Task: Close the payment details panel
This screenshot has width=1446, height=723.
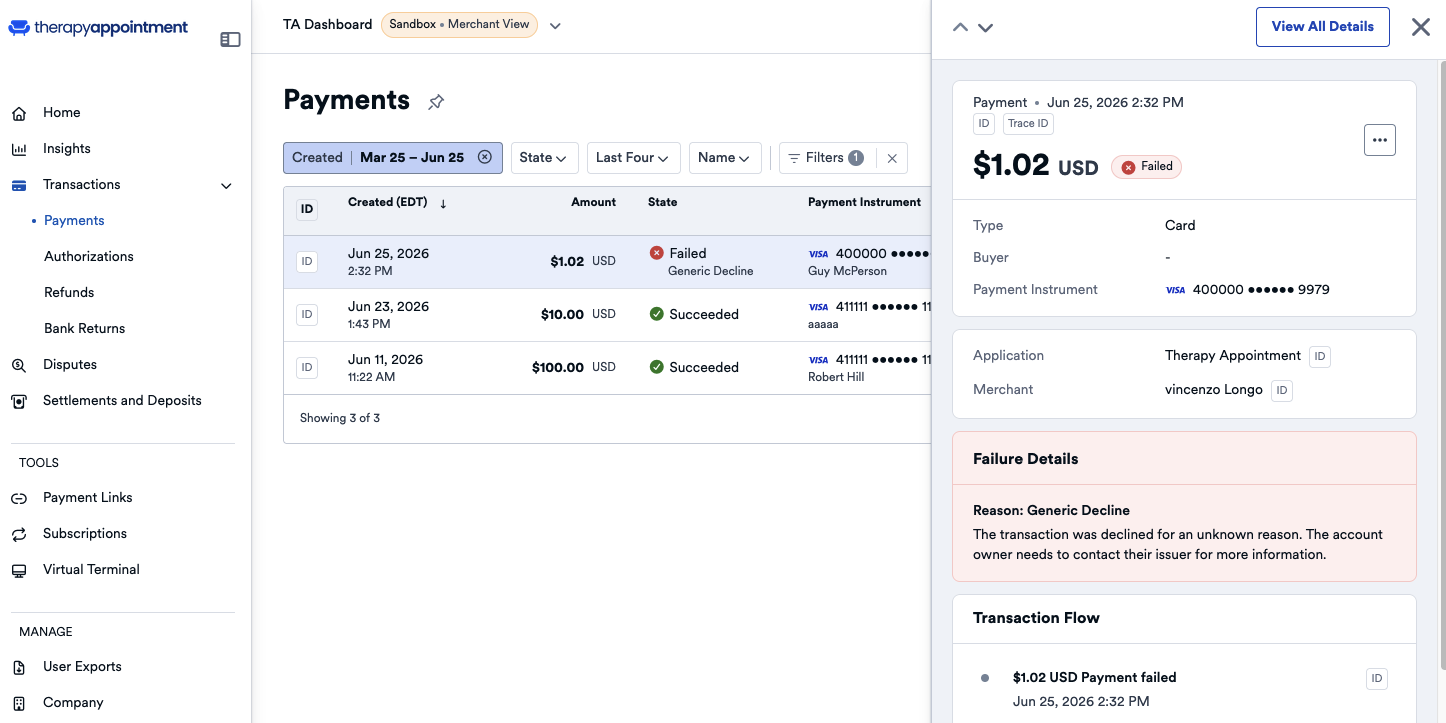Action: tap(1421, 28)
